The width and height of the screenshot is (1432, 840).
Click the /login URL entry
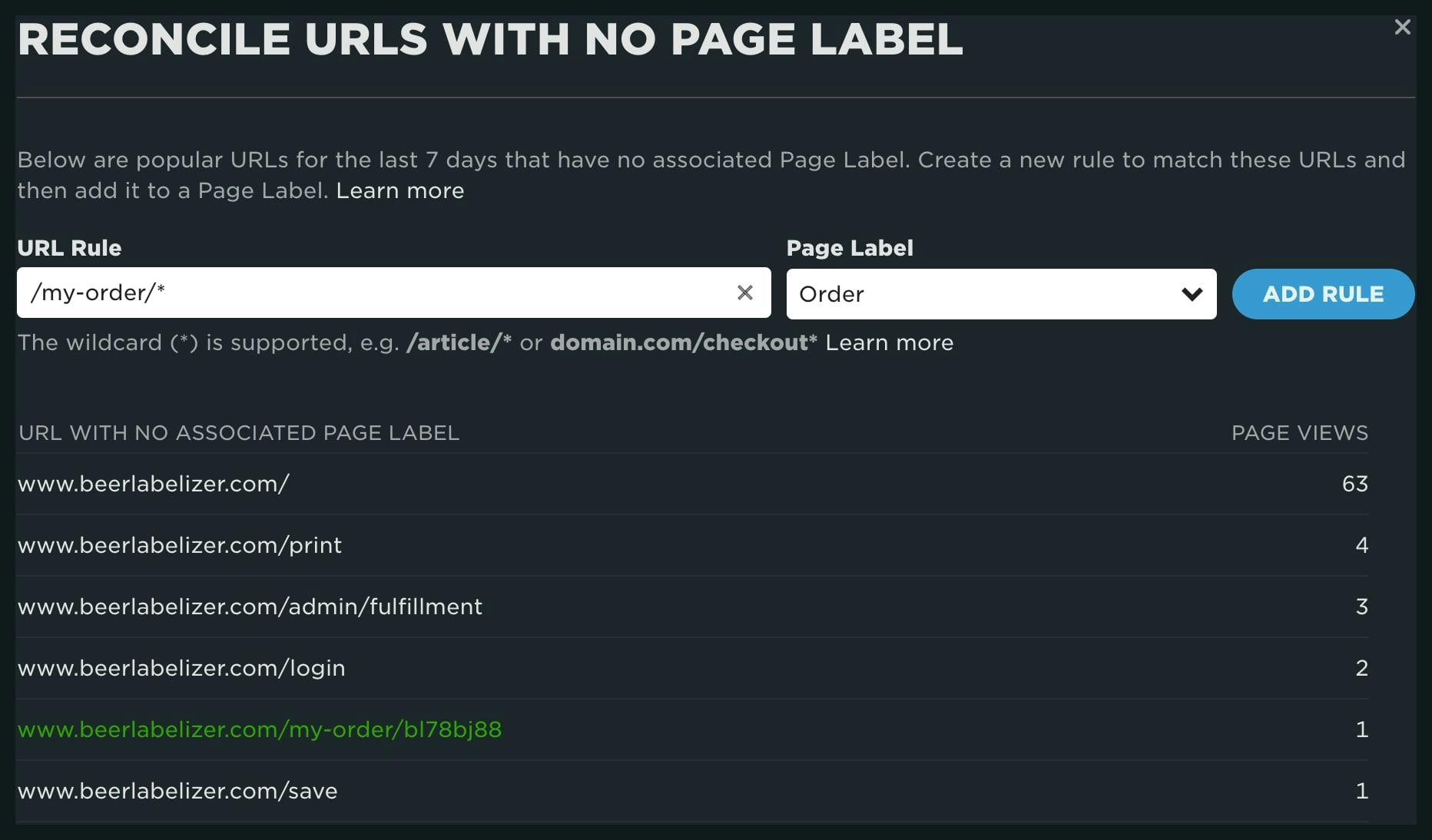tap(182, 668)
